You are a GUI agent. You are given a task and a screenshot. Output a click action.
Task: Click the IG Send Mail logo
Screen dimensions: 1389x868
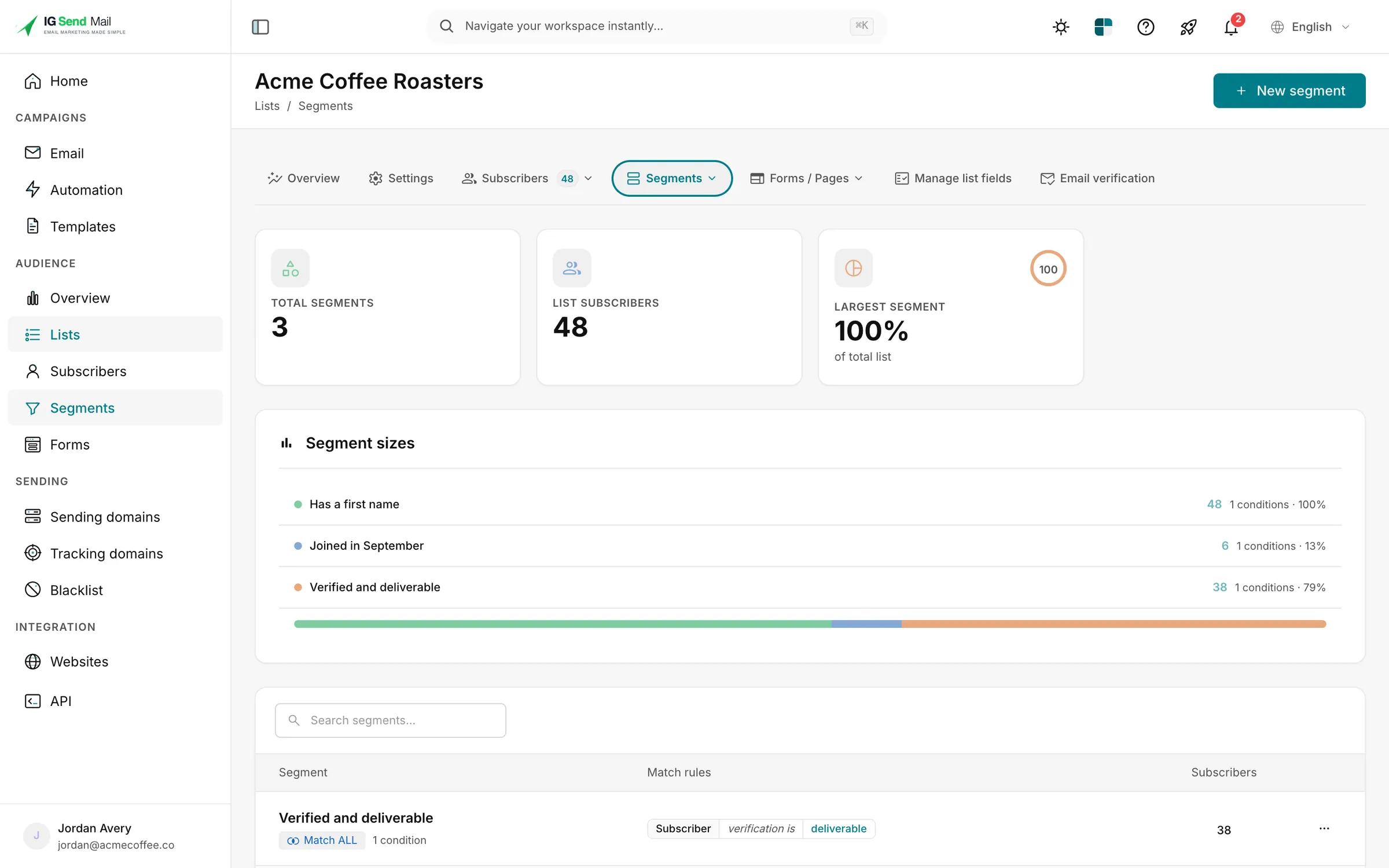point(71,25)
